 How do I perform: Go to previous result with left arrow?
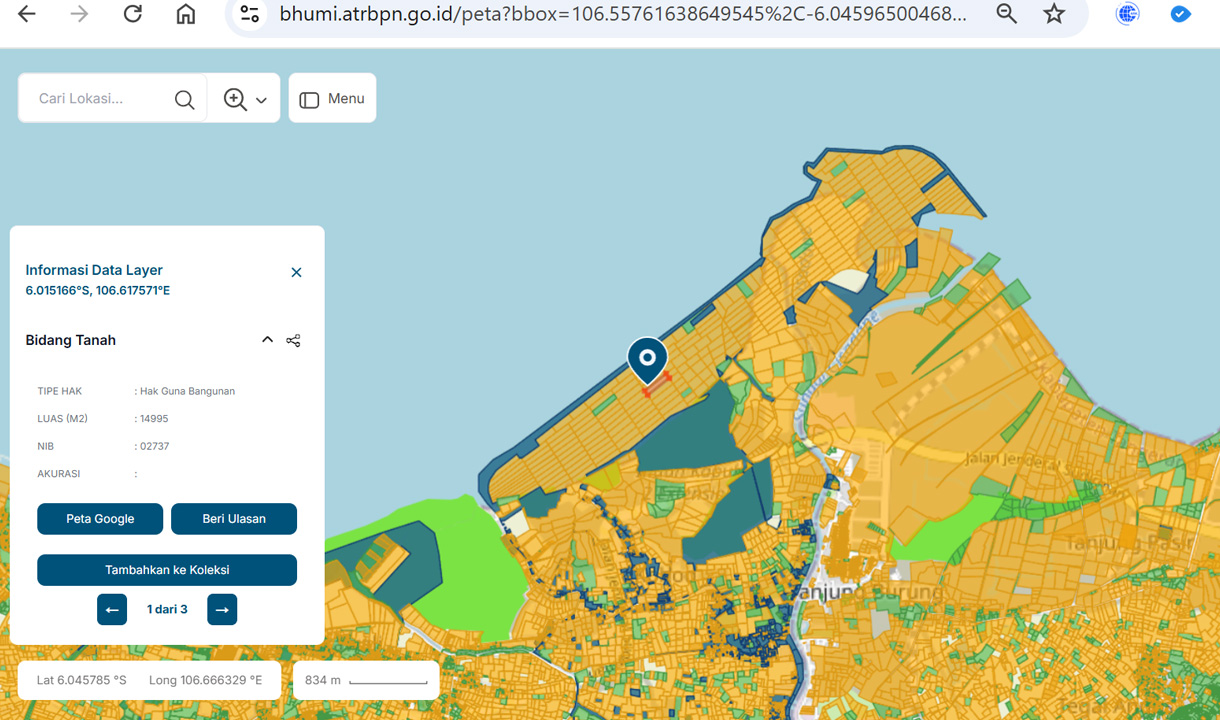coord(112,609)
